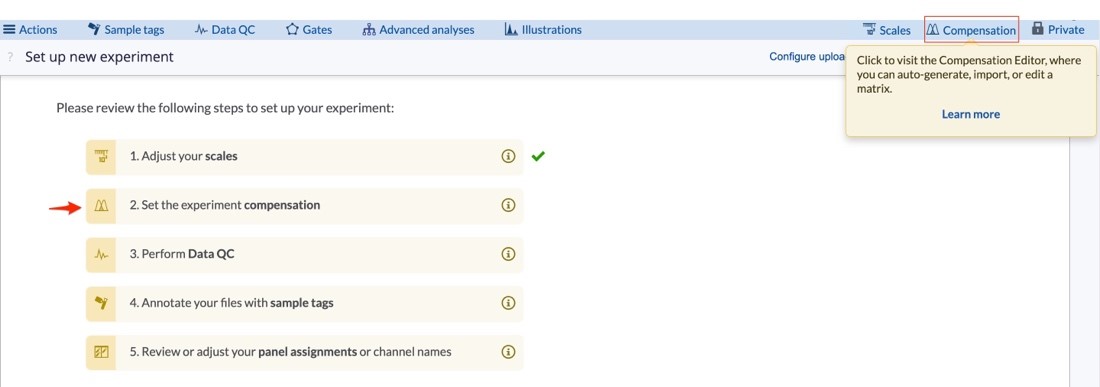Click the sample tags icon in step 4
This screenshot has height=387, width=1100.
tap(101, 304)
